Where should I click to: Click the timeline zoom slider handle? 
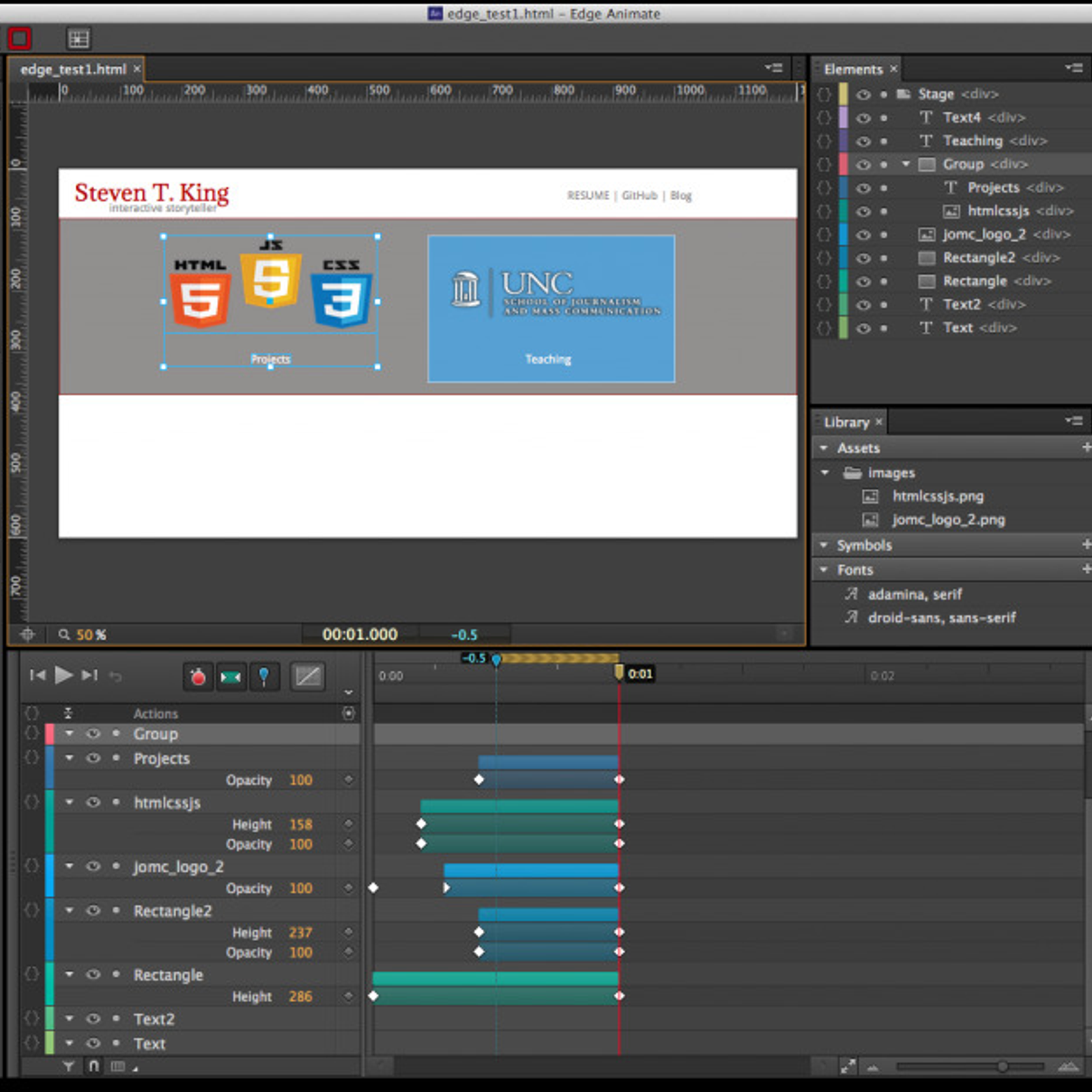click(x=1003, y=1066)
